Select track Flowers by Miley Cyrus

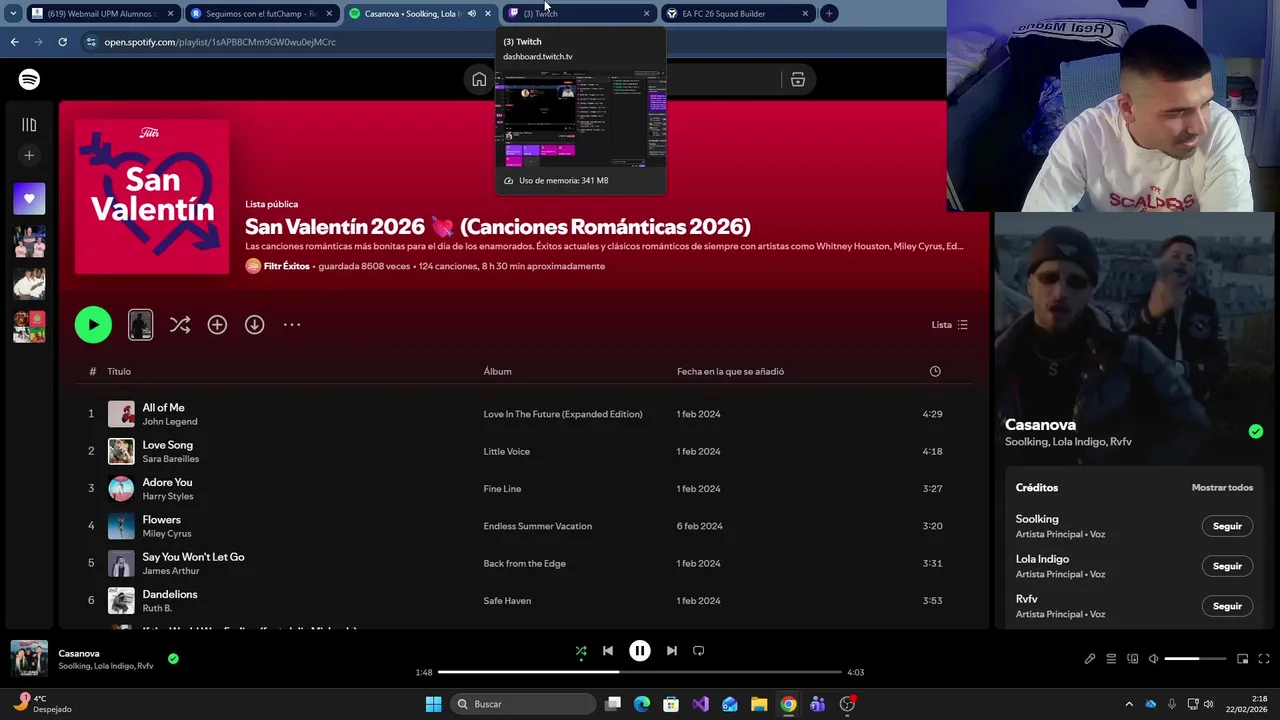coord(161,520)
